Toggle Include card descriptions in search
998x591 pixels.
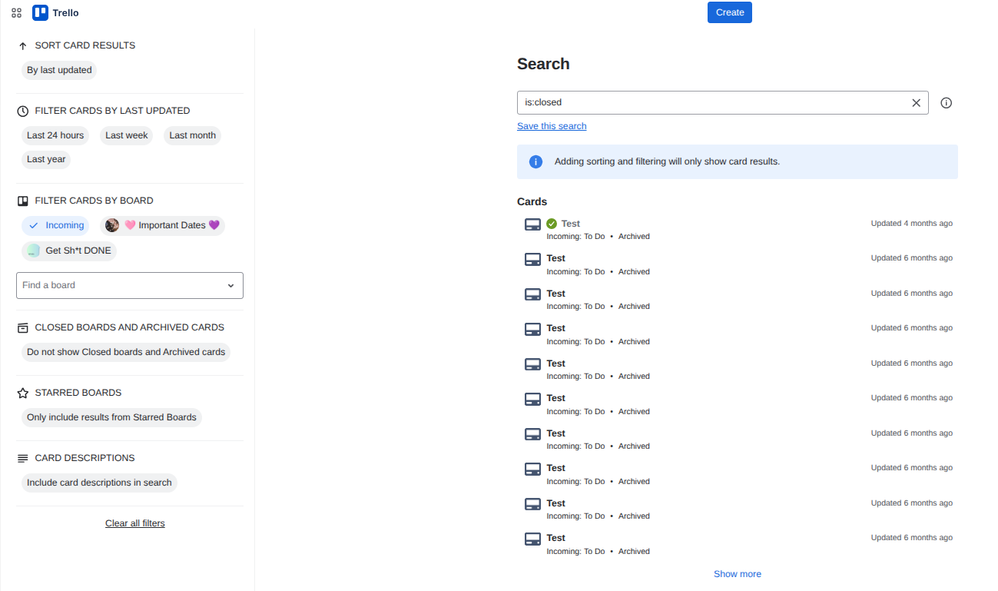coord(99,482)
